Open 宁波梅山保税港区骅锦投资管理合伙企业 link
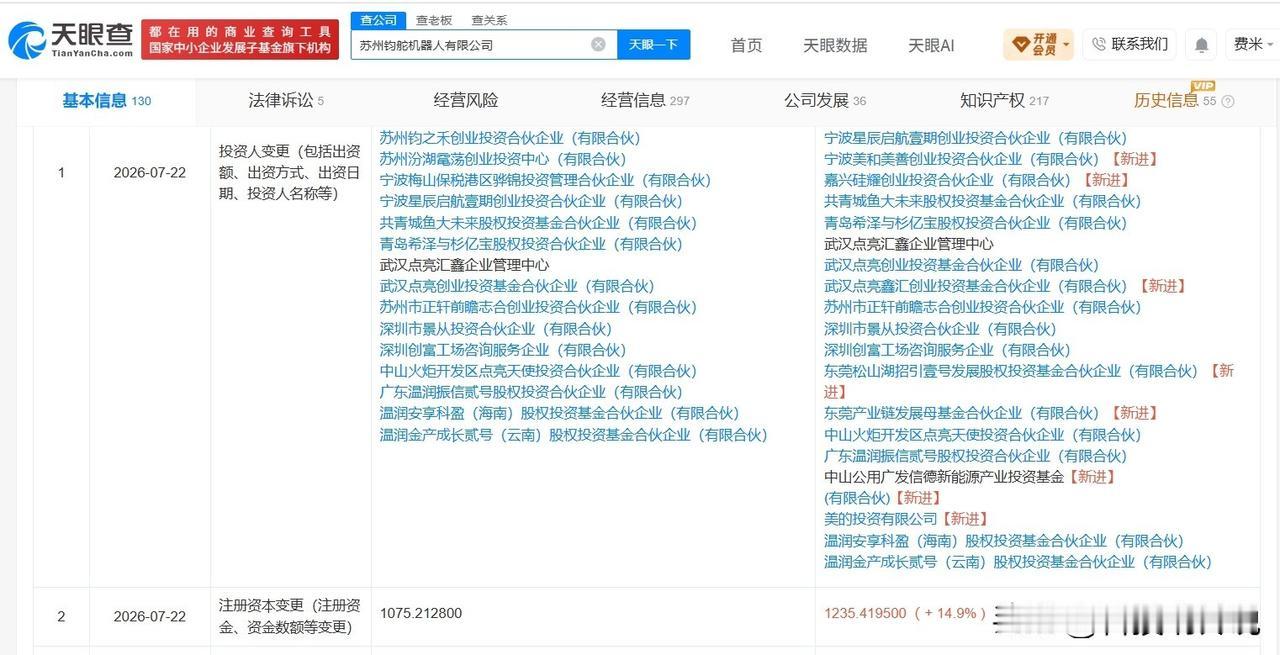 (x=545, y=180)
